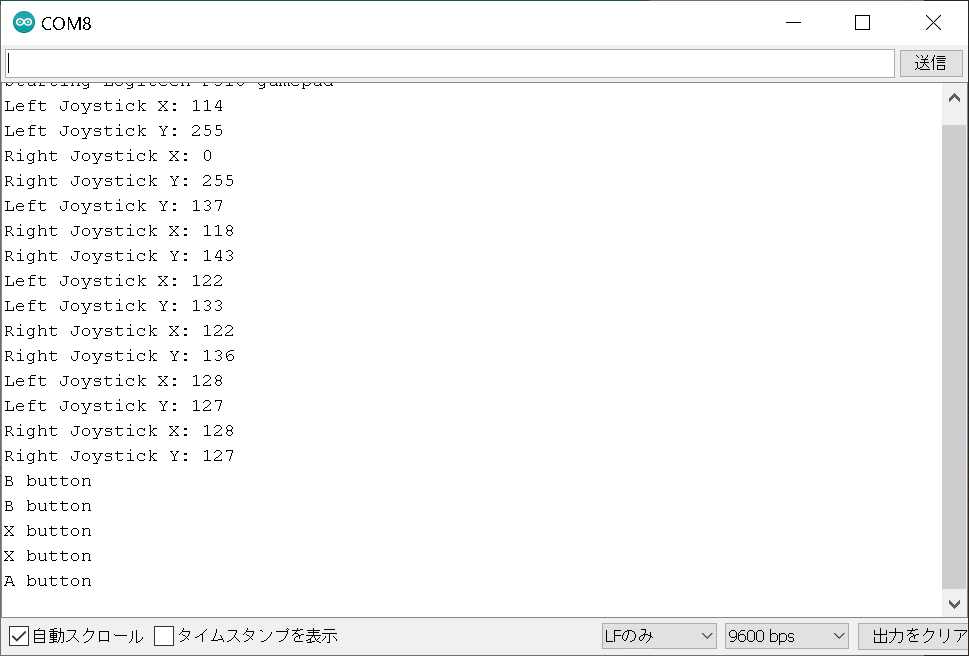Click the vertical scrollbar thumb

coord(954,356)
